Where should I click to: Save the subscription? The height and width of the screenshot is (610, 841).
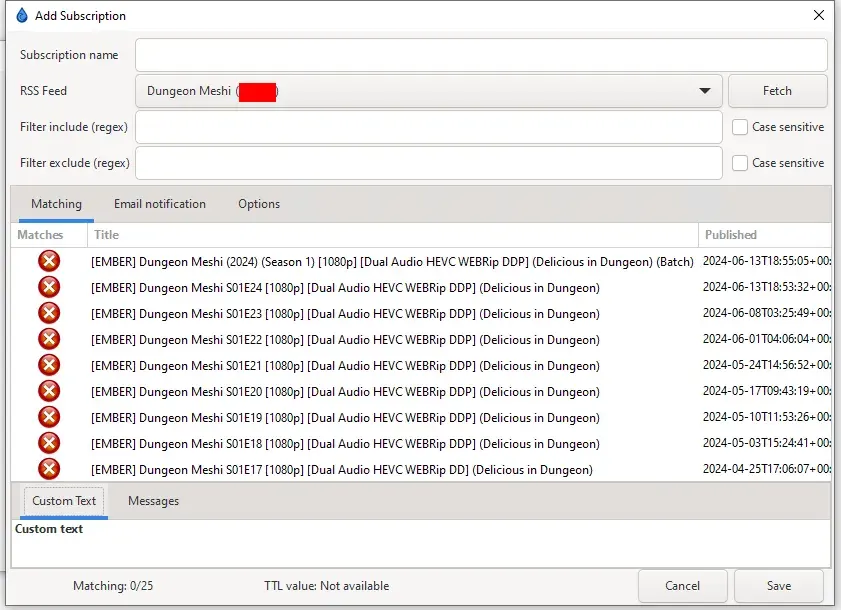click(x=779, y=585)
